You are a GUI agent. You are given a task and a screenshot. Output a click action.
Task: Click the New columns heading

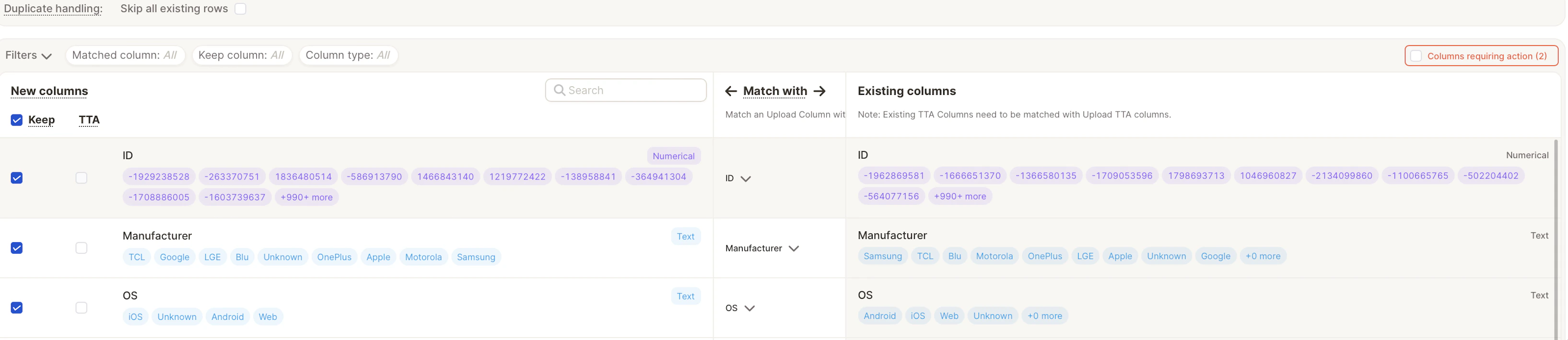[x=49, y=91]
